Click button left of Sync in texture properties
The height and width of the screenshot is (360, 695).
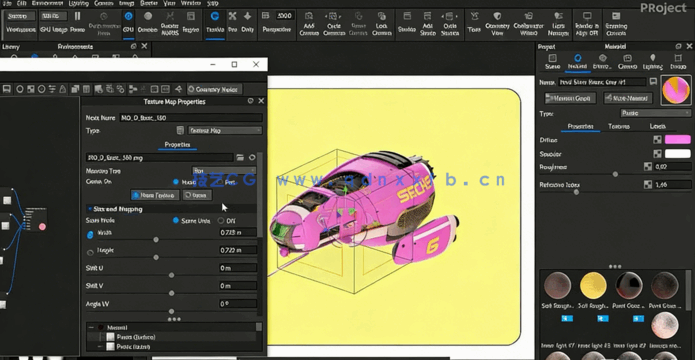point(155,195)
